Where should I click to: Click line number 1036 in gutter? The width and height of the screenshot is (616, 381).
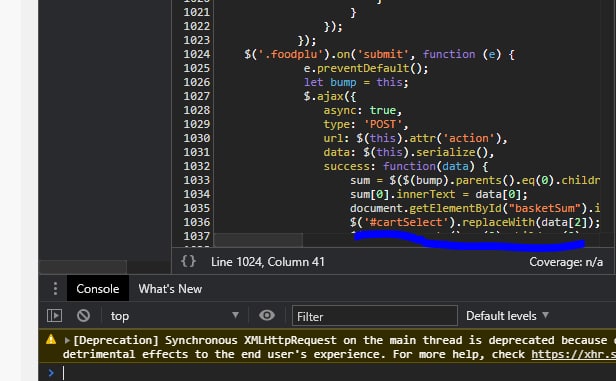point(196,222)
